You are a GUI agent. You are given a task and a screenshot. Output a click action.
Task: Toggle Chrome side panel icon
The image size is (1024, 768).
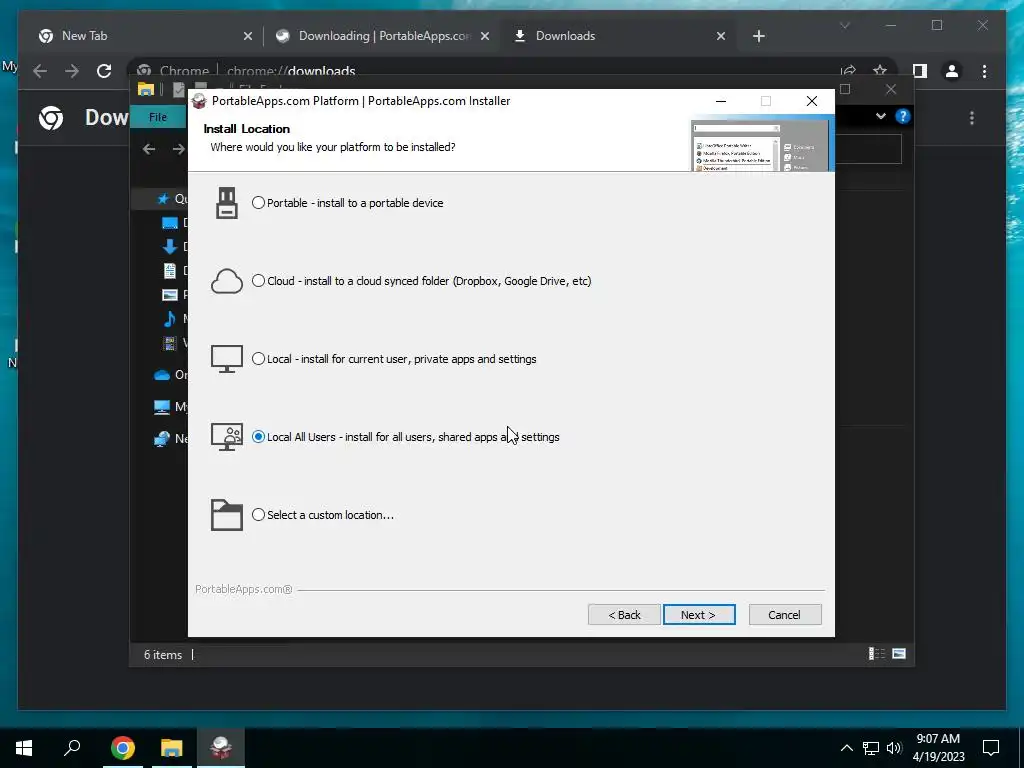(x=920, y=71)
